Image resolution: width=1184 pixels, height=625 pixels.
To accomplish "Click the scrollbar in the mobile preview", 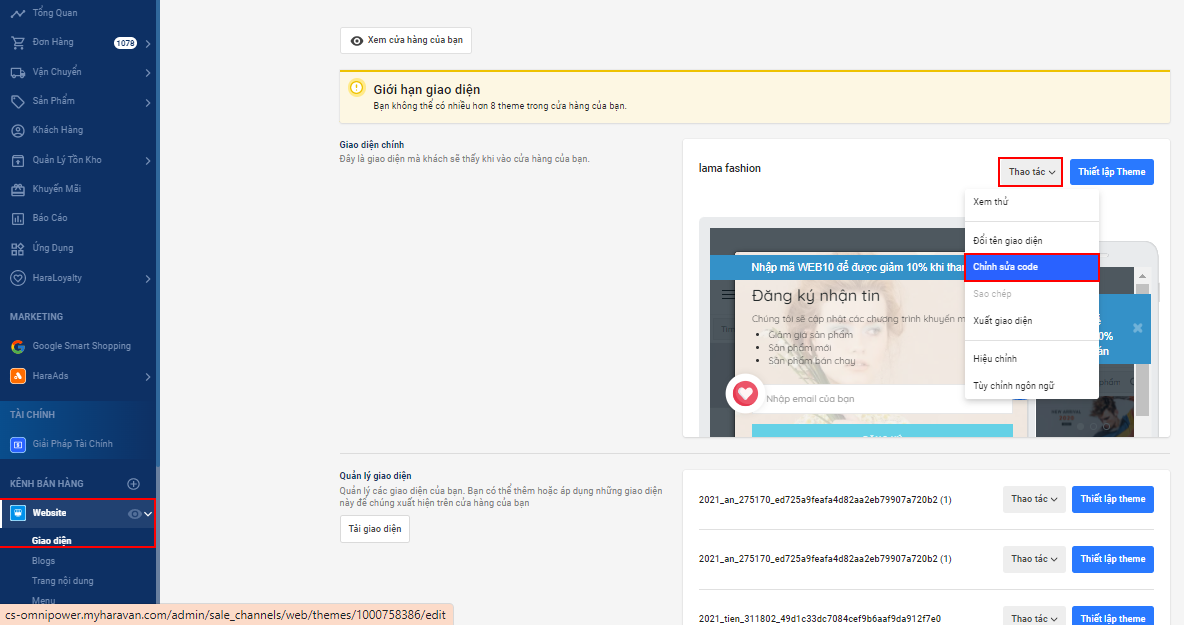I will [x=1142, y=345].
